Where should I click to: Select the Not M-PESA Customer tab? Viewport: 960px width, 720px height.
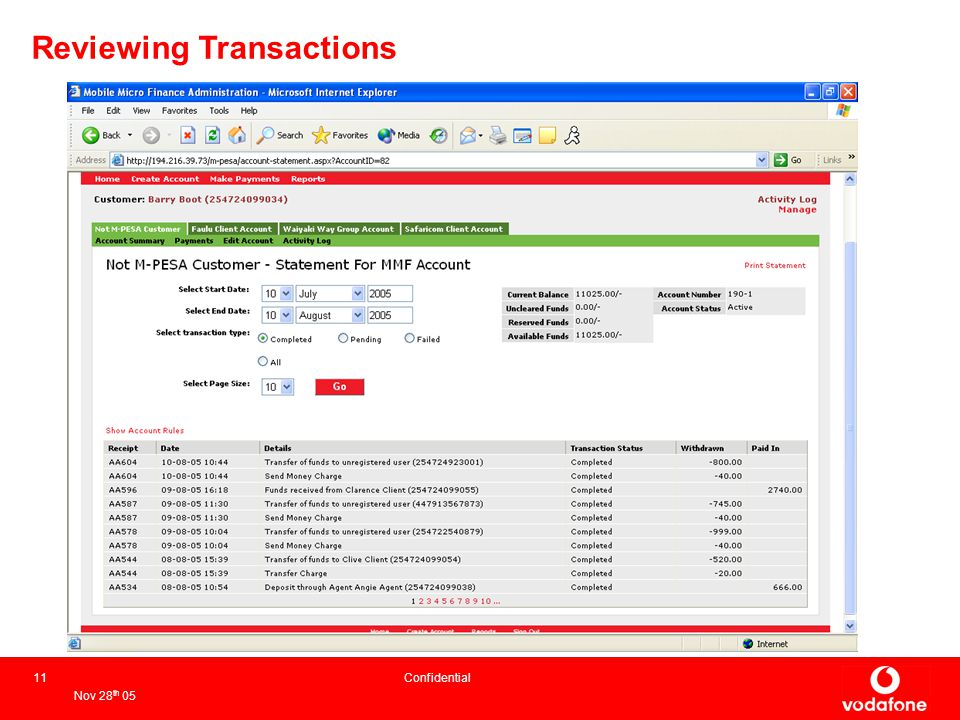tap(138, 229)
